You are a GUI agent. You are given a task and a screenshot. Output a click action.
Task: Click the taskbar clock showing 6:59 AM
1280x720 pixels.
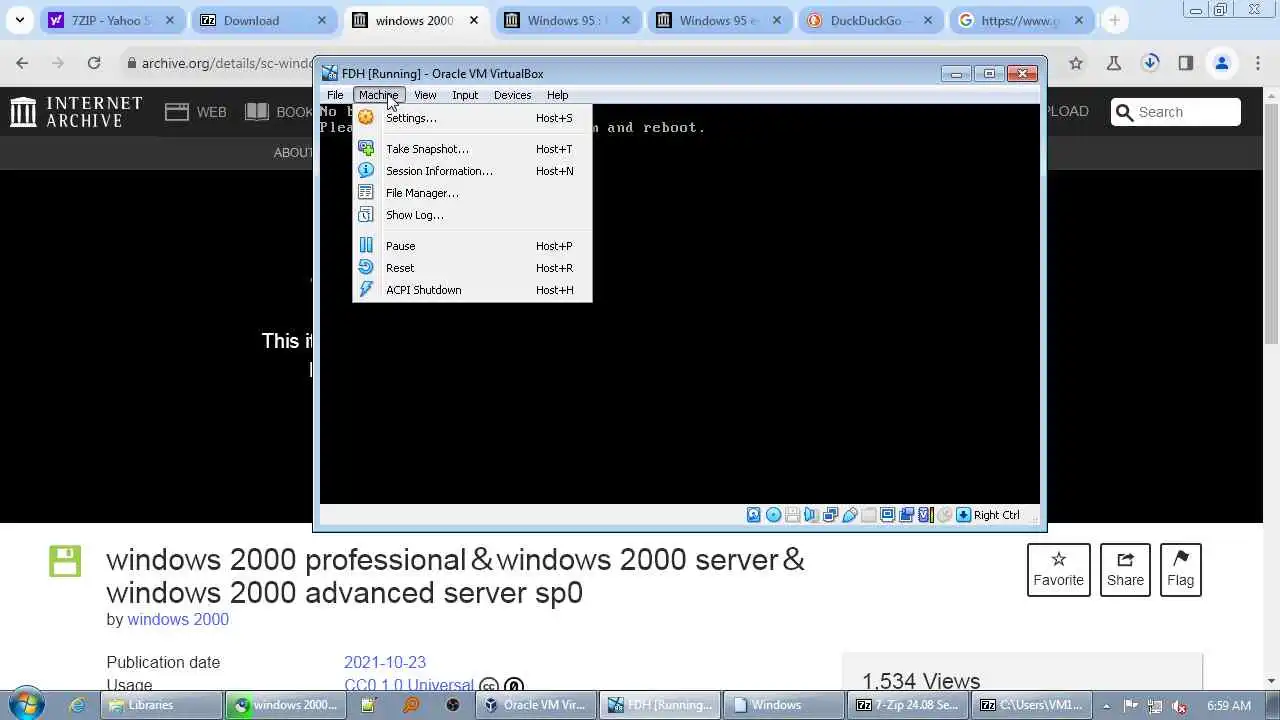coord(1229,705)
